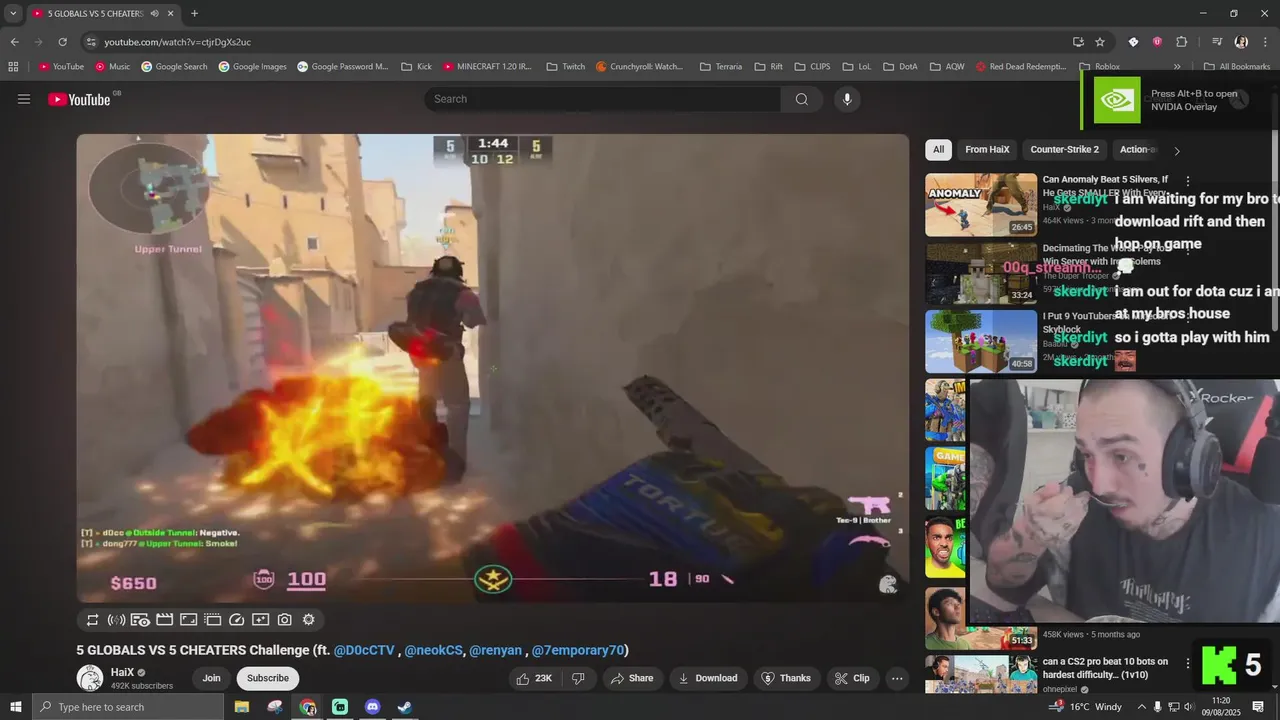Dislike the video with thumbs down
The image size is (1280, 720).
(x=578, y=678)
